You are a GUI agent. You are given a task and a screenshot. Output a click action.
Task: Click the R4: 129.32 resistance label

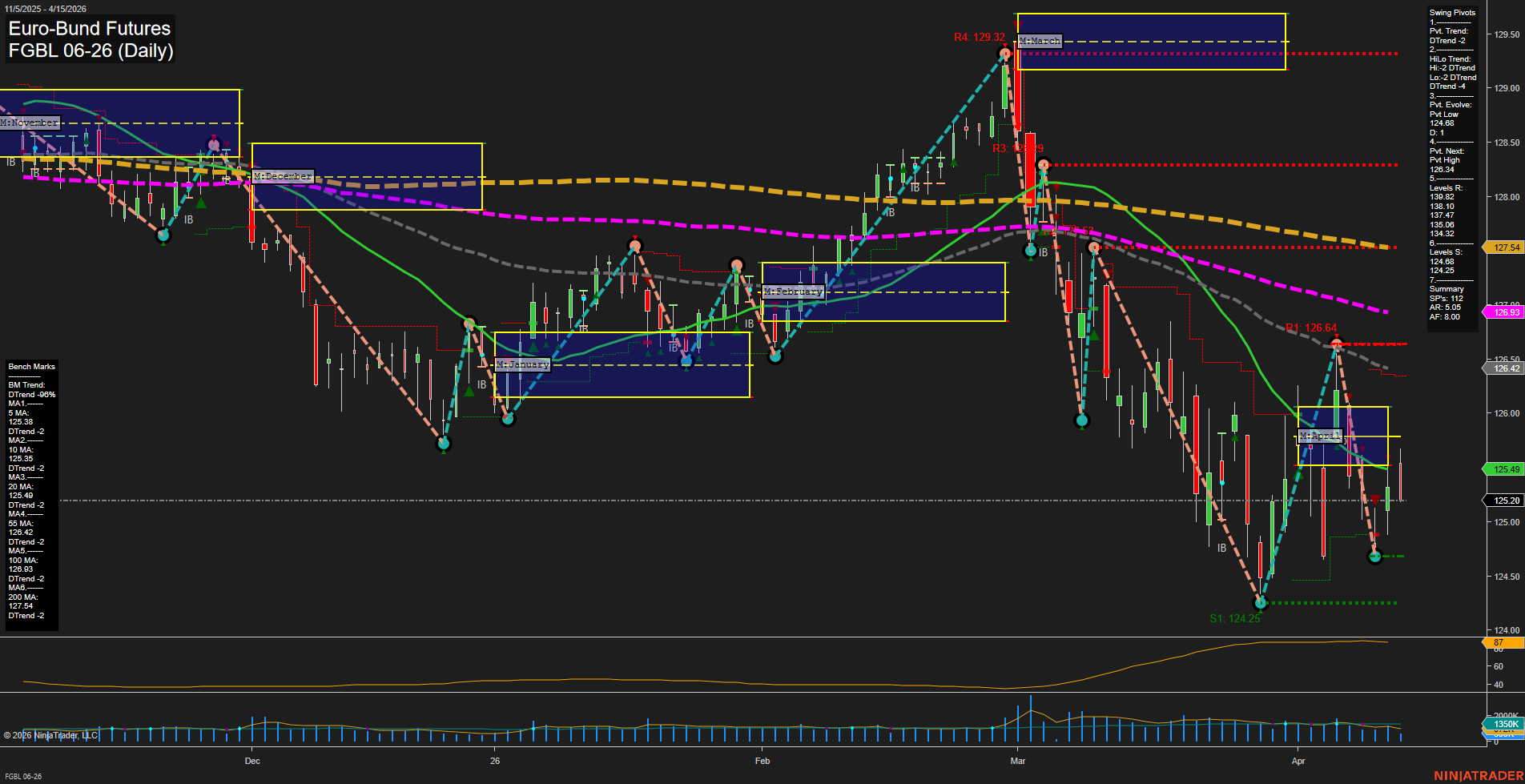coord(977,35)
